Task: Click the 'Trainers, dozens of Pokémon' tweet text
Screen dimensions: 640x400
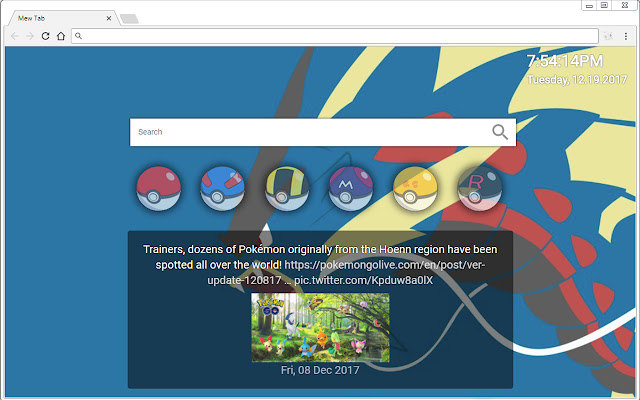Action: tap(320, 257)
